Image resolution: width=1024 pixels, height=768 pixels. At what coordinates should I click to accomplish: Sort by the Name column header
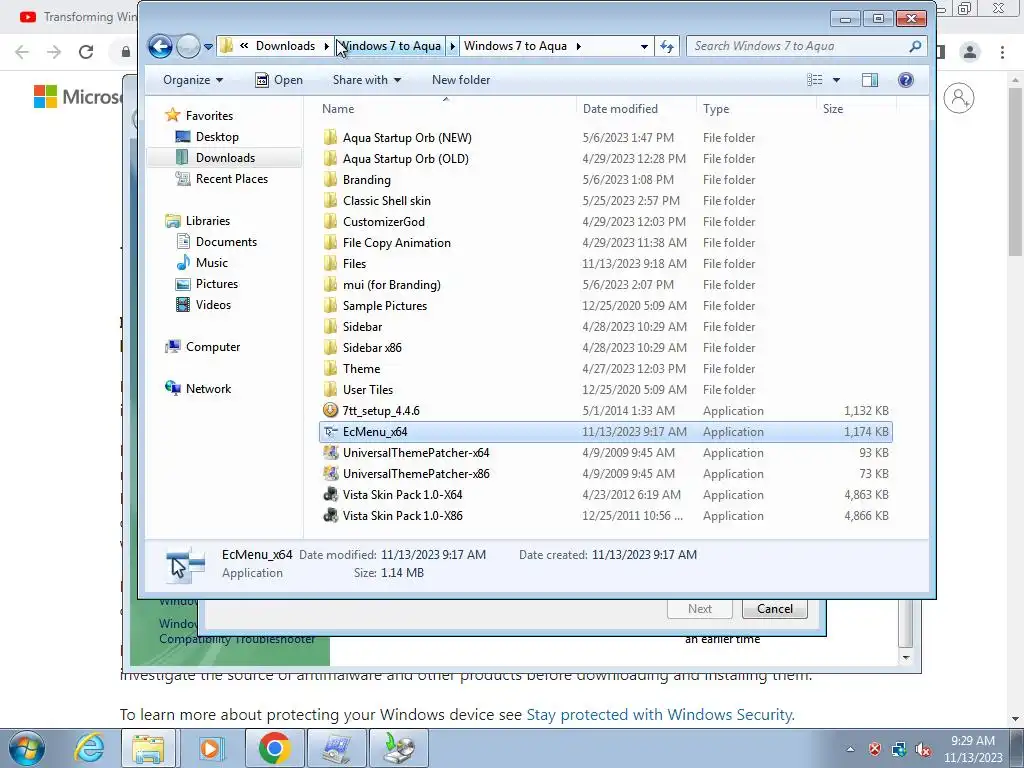(x=338, y=109)
